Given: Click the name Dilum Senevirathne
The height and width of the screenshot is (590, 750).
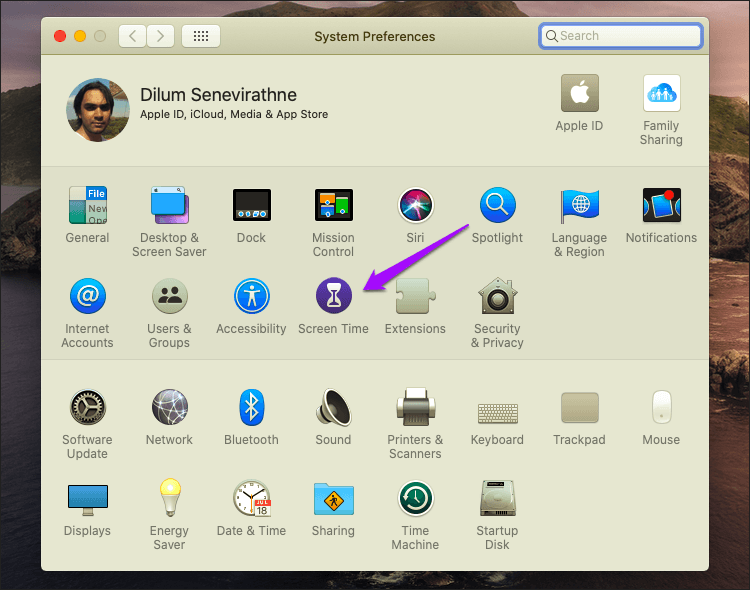Looking at the screenshot, I should pos(218,95).
